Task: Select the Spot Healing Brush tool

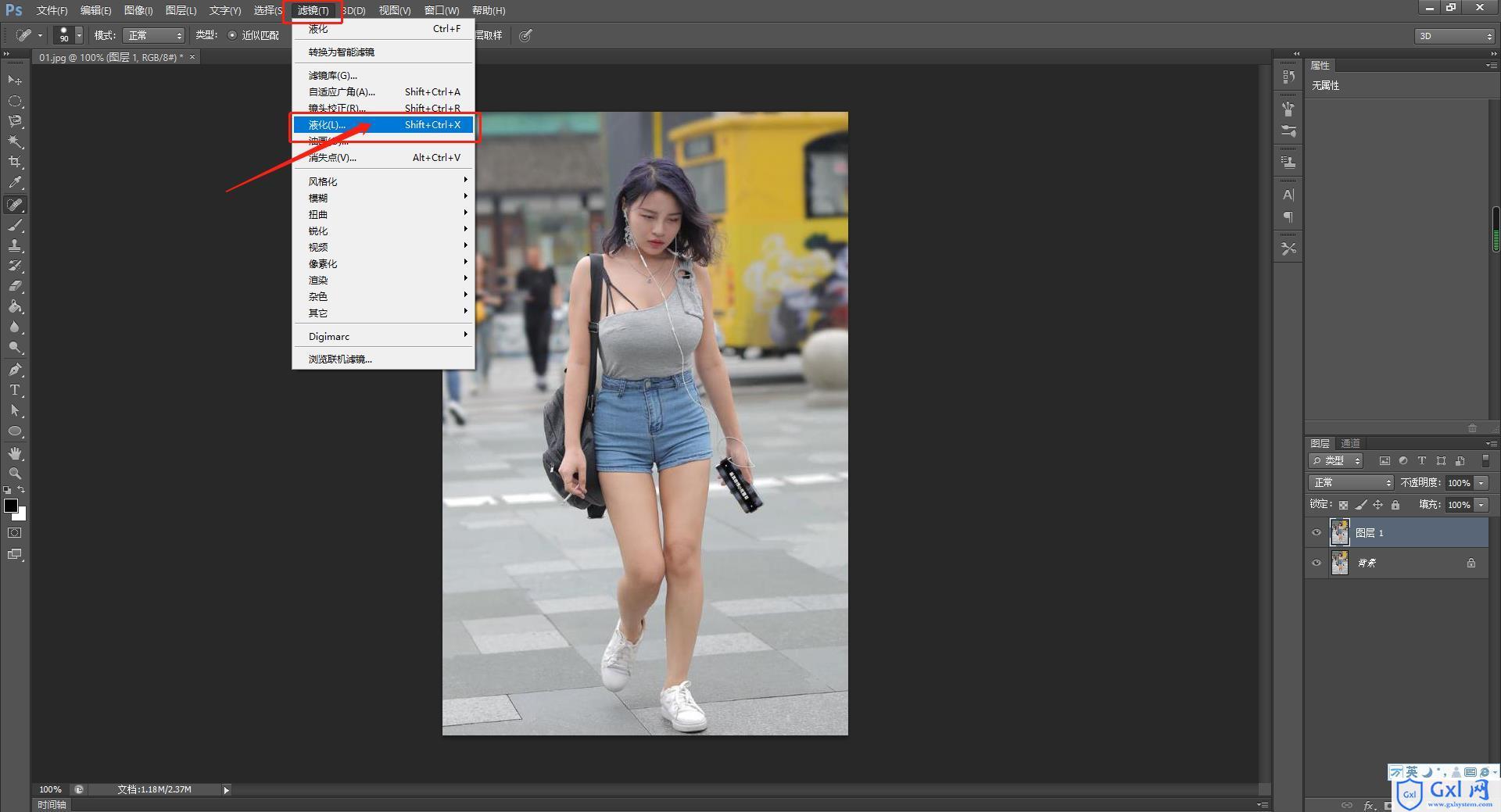Action: click(x=15, y=205)
